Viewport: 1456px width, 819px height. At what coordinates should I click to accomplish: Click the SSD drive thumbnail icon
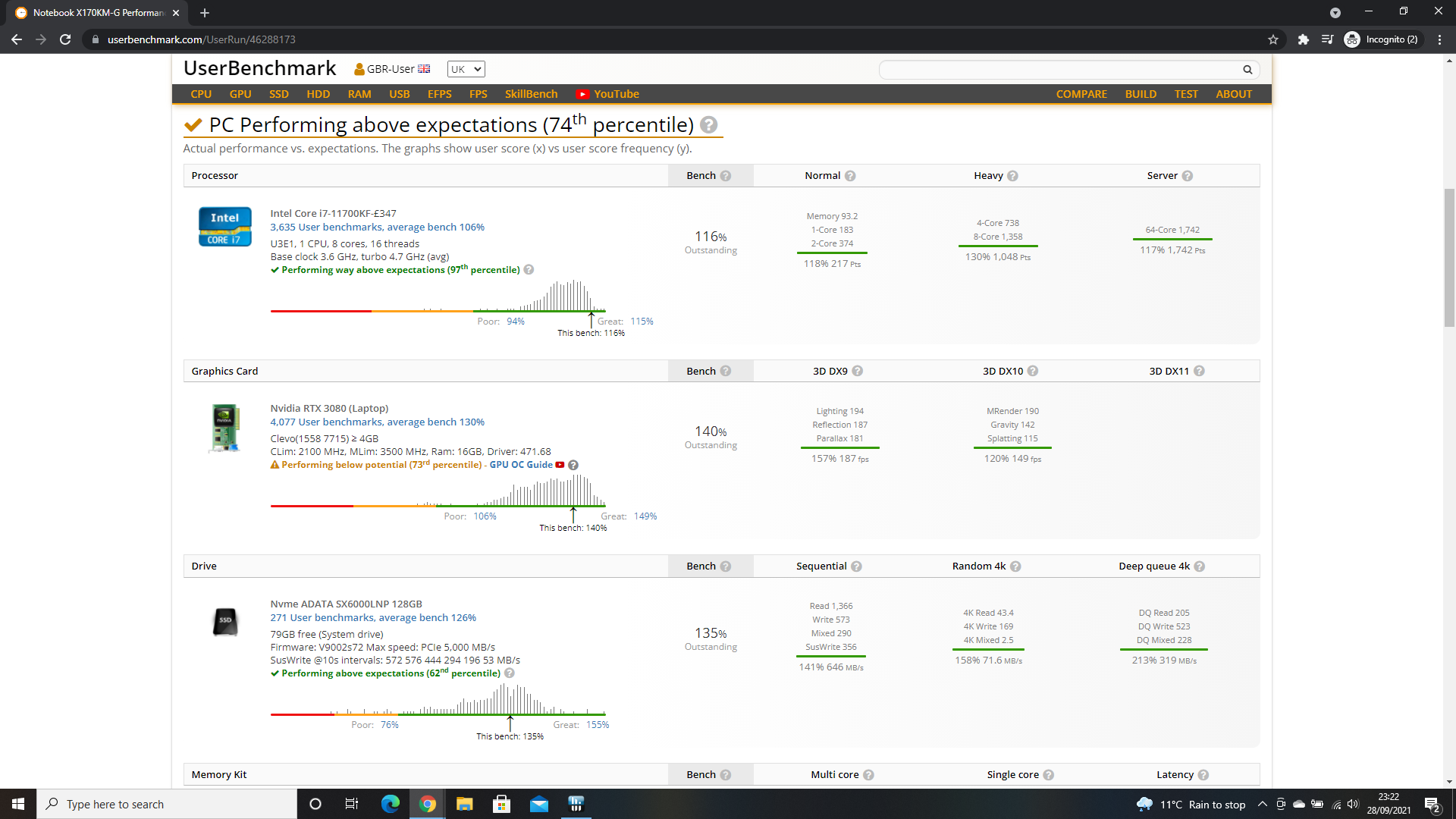(225, 621)
